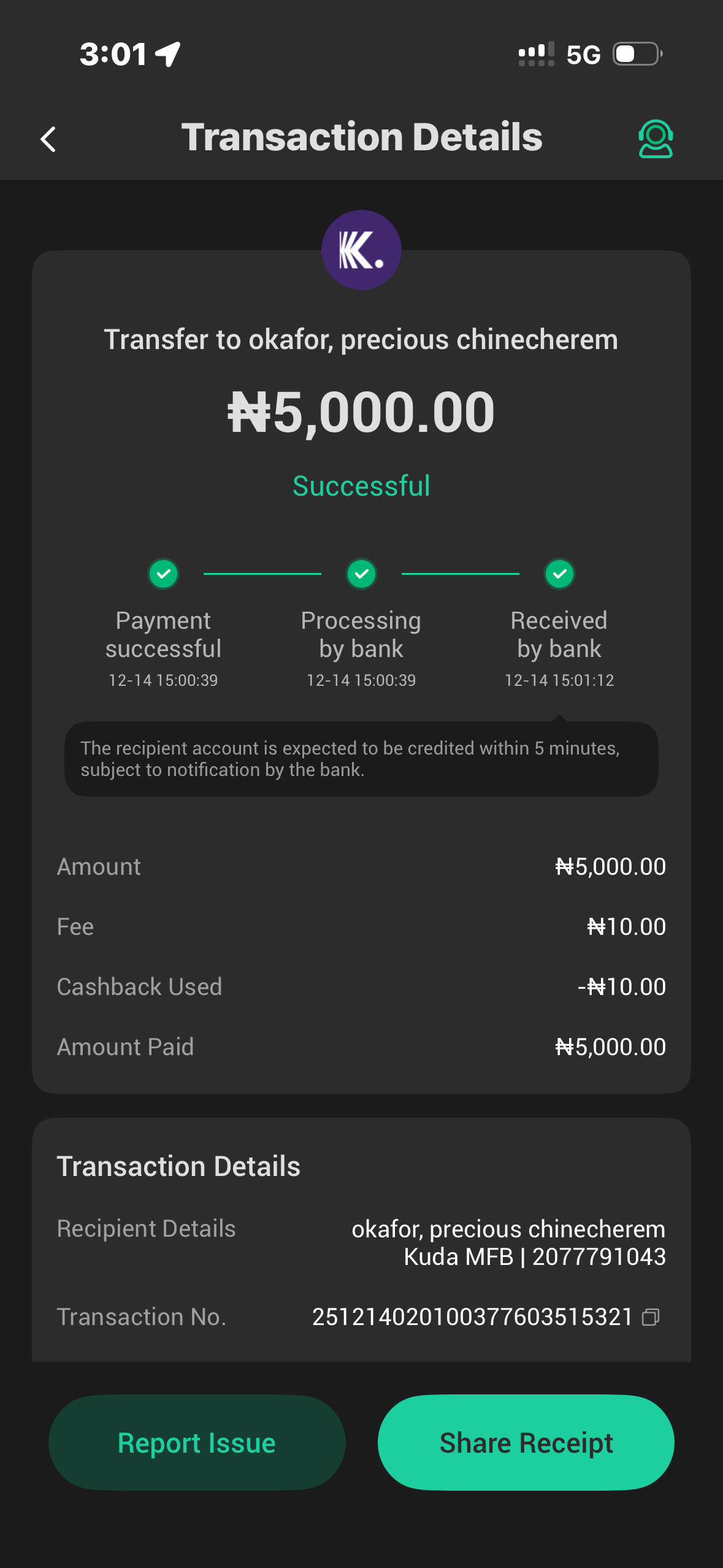Tap the back arrow in header
Screen dimensions: 723x1568
click(x=48, y=139)
